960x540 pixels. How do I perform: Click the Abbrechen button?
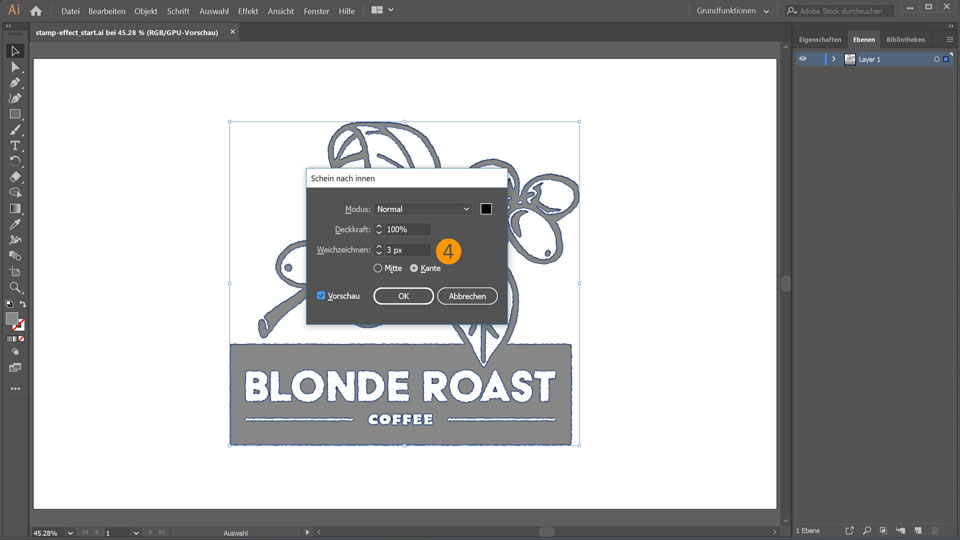467,296
